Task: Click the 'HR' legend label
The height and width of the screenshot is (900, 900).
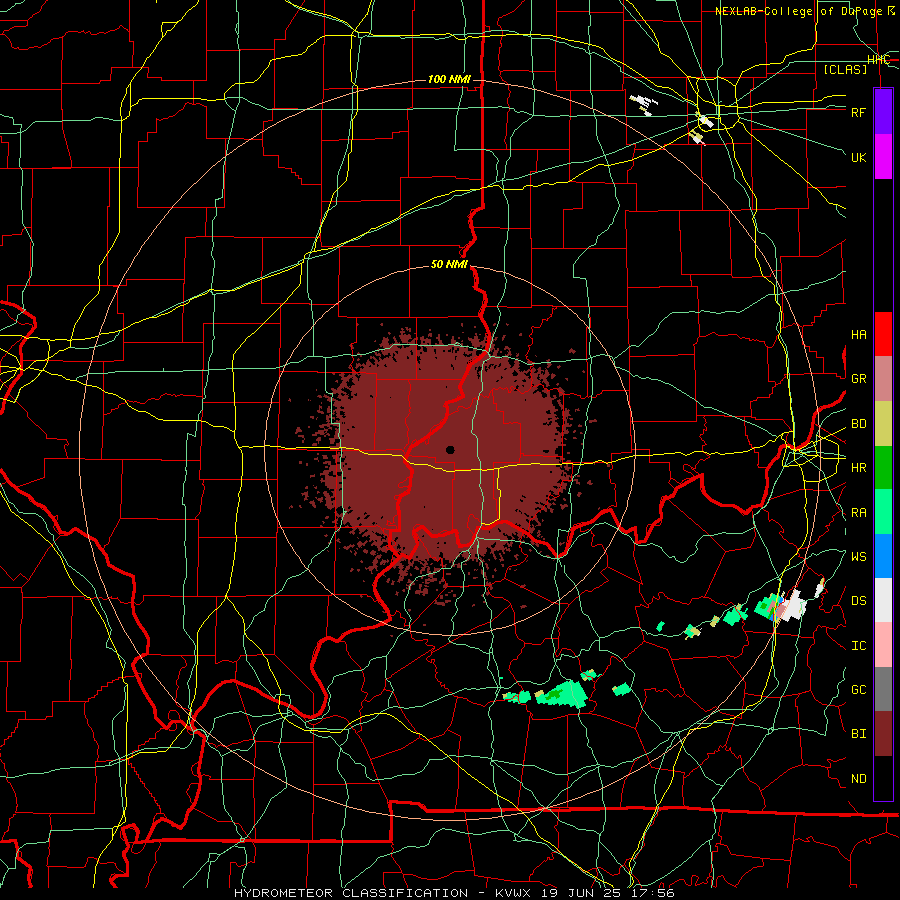Action: 858,468
